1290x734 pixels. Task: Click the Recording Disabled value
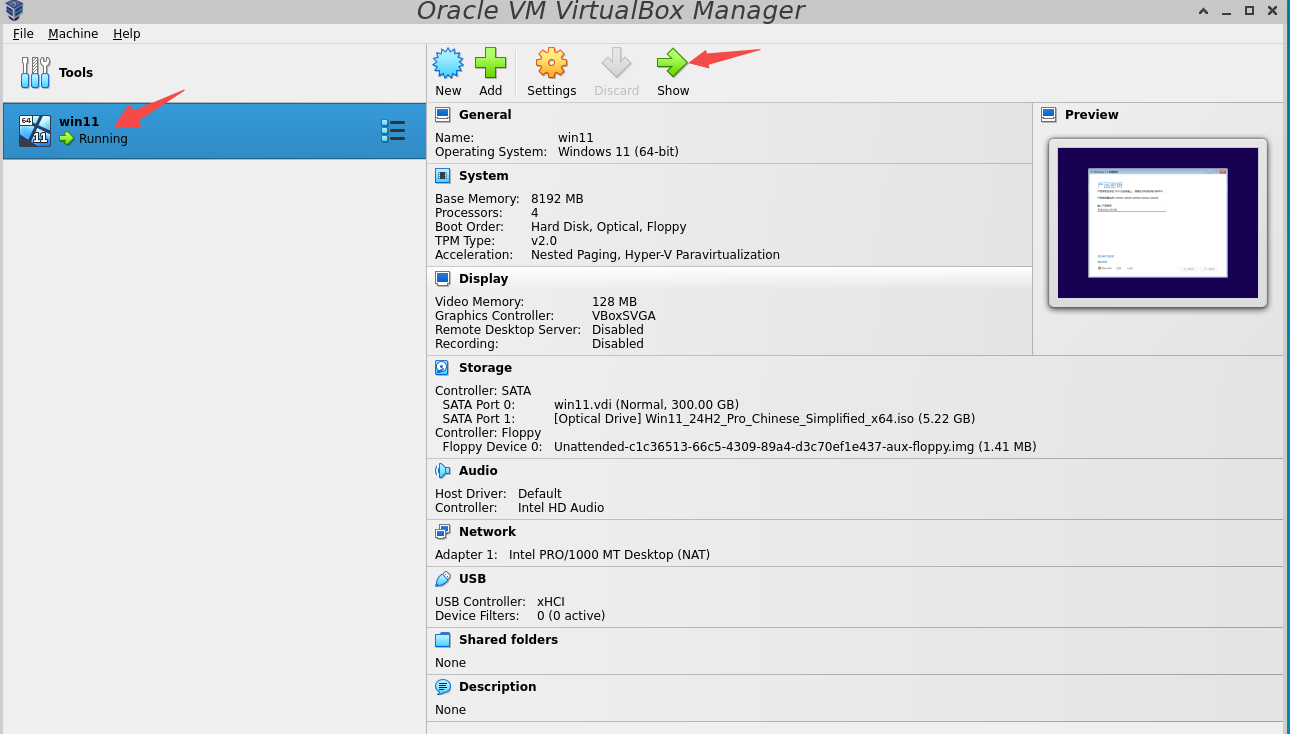click(x=618, y=344)
